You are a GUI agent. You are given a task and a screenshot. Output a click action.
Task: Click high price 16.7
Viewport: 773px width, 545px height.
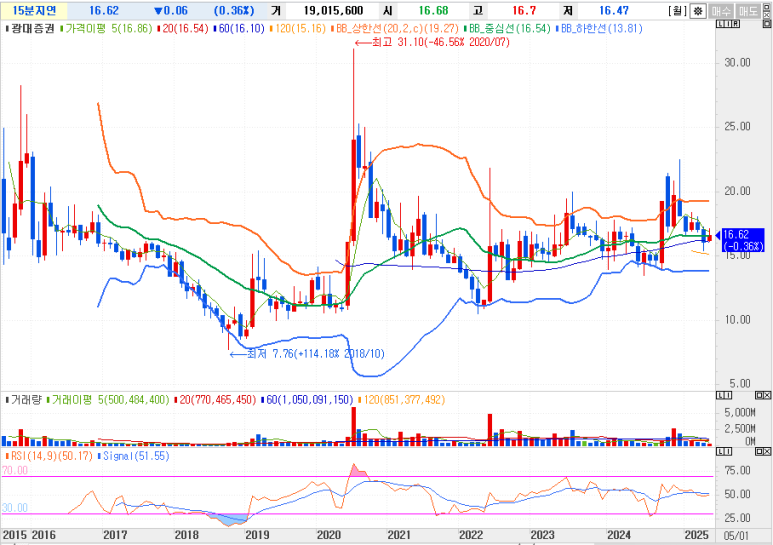click(524, 11)
